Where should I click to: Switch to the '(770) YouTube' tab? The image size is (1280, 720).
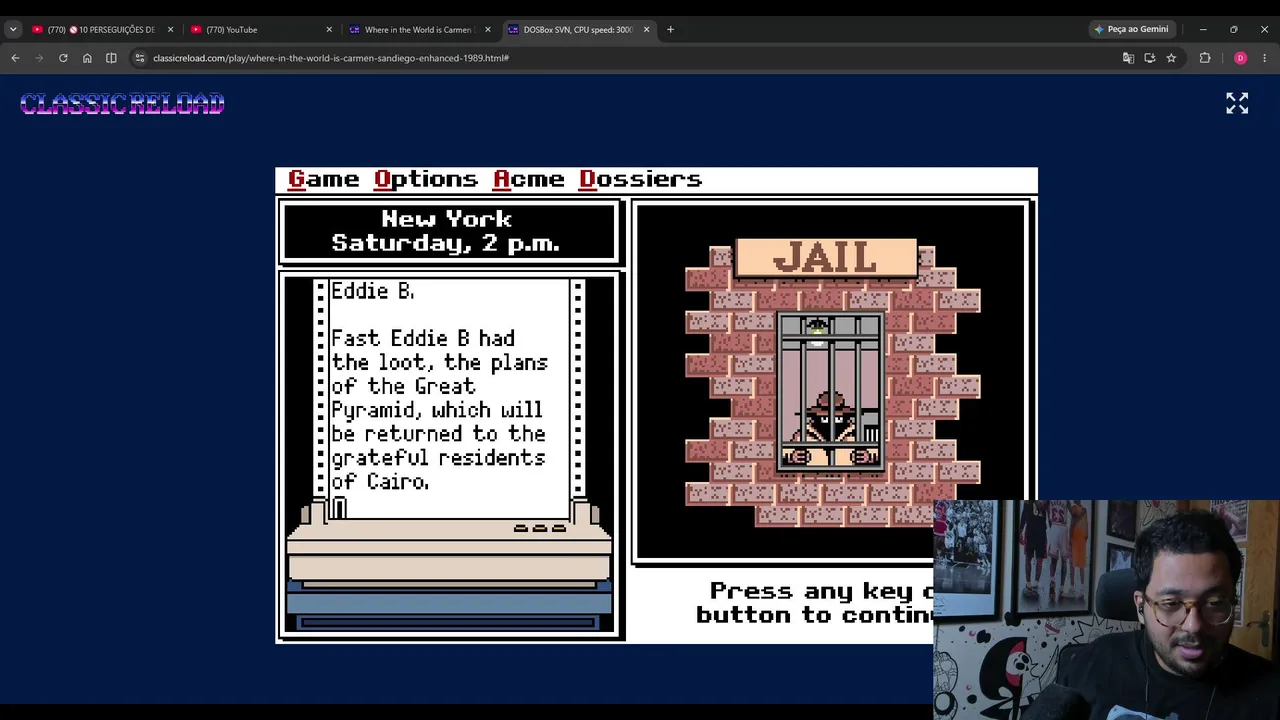point(261,30)
